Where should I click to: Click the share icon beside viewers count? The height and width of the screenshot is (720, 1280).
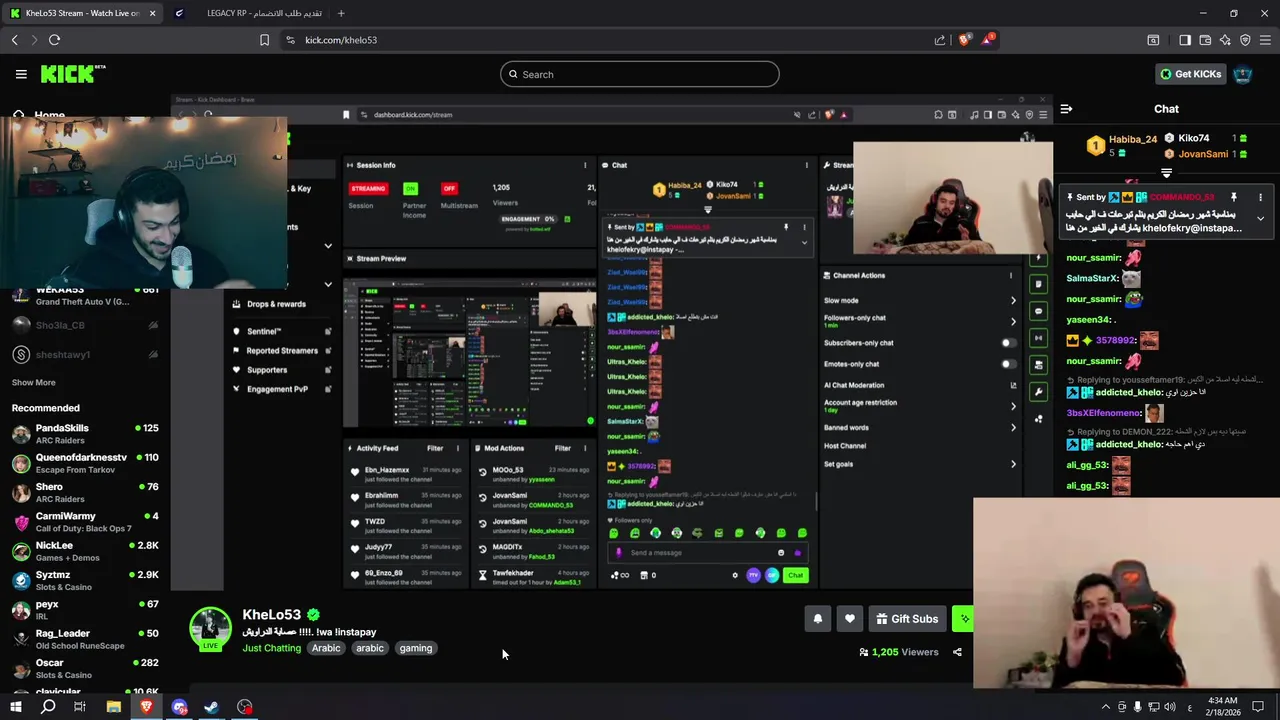pos(957,652)
